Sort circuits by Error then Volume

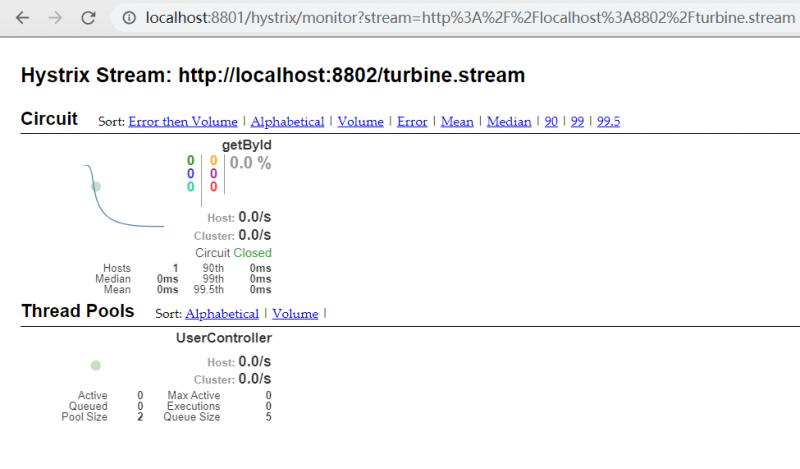point(183,121)
